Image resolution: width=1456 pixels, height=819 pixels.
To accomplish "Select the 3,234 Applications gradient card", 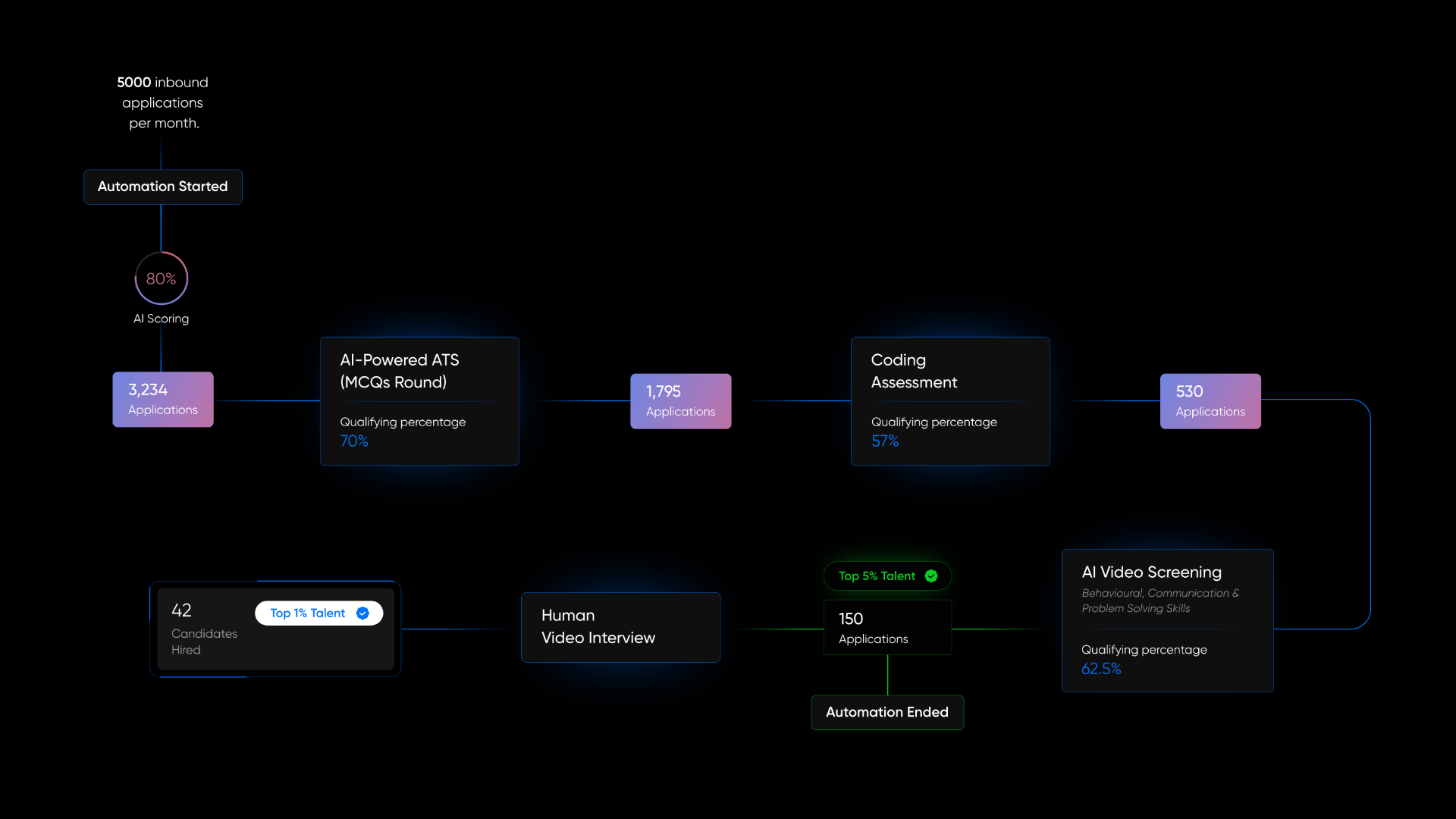I will 163,400.
